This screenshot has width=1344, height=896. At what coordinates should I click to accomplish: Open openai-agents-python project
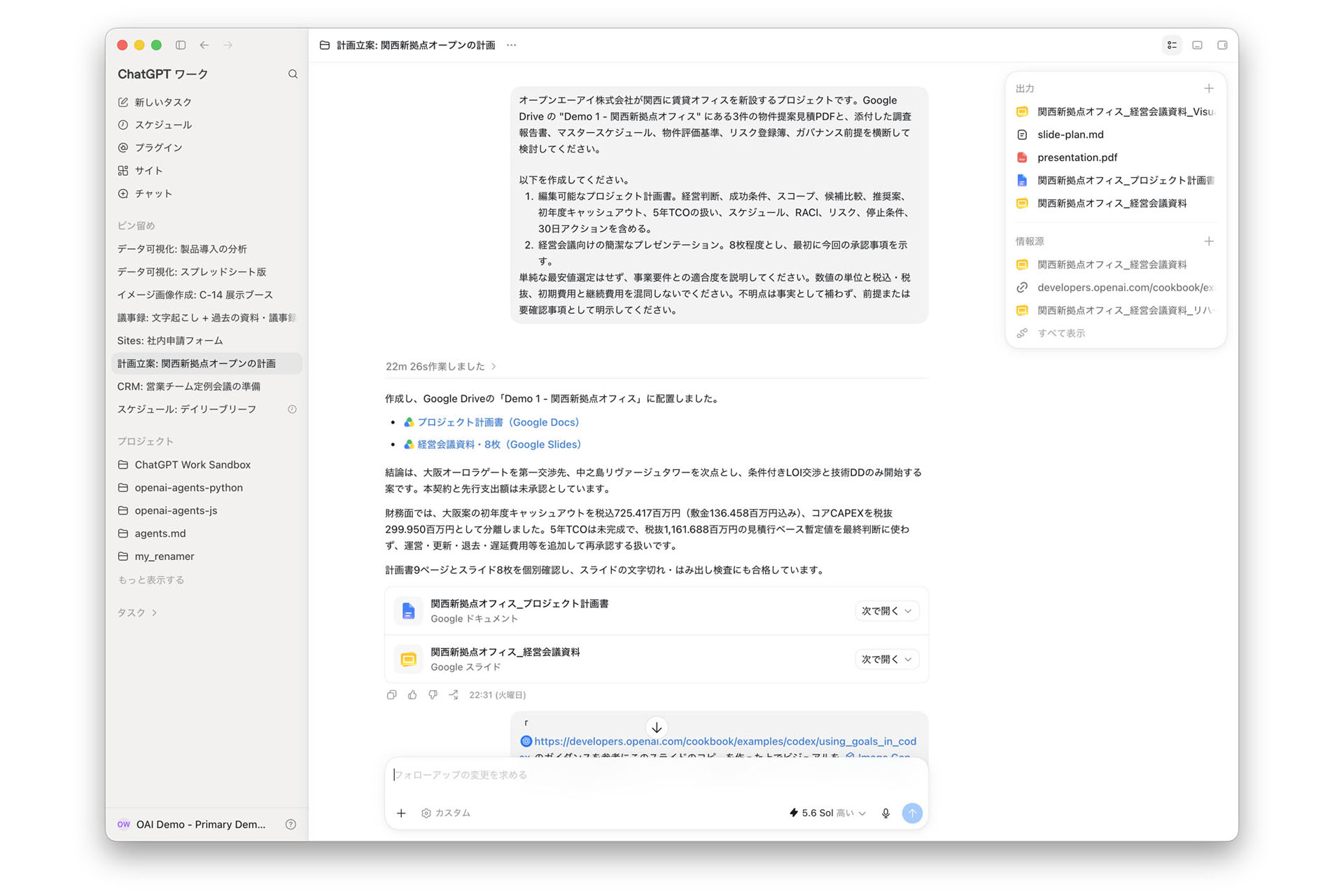coord(206,488)
